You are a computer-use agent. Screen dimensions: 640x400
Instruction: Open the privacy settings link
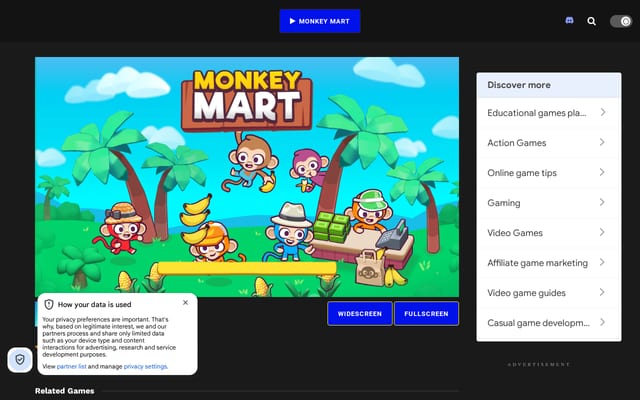(145, 367)
